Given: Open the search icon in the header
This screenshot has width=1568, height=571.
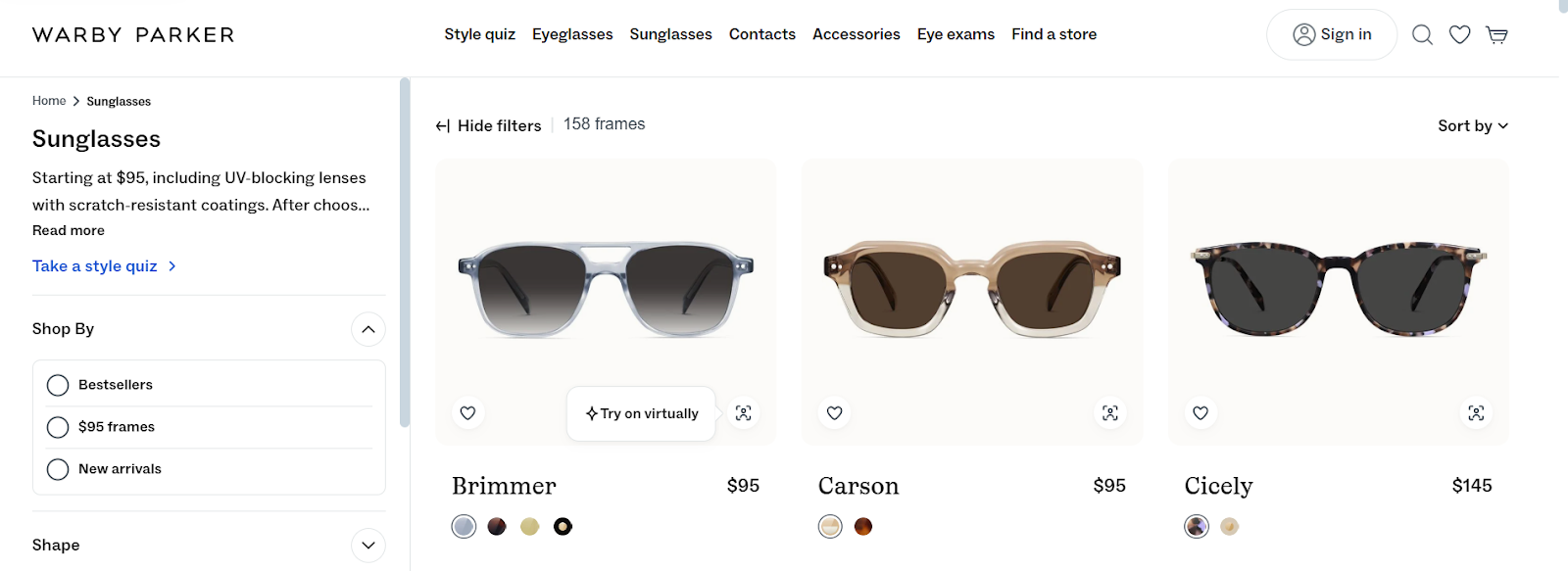Looking at the screenshot, I should 1421,33.
